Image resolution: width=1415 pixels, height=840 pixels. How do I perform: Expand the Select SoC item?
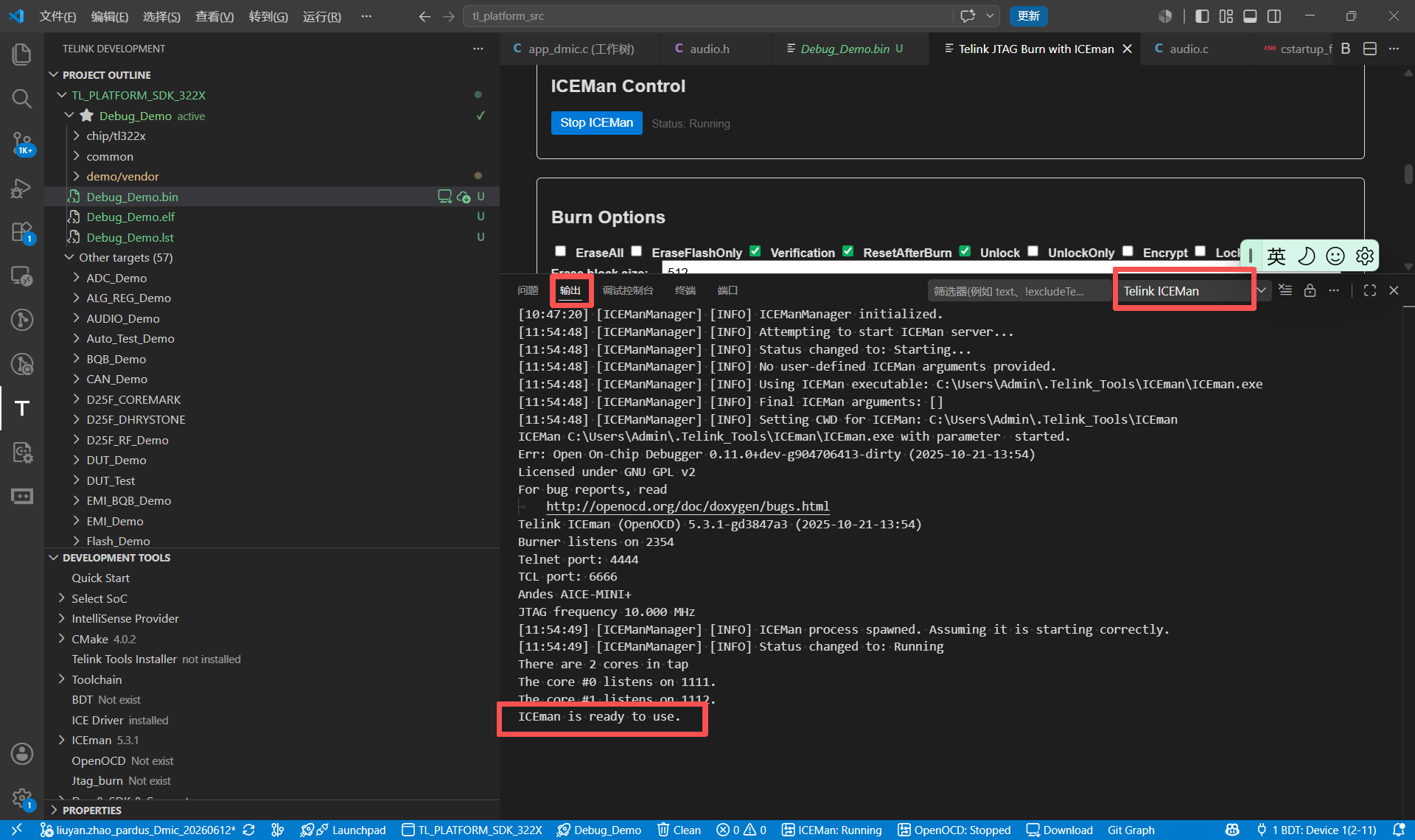[x=62, y=598]
